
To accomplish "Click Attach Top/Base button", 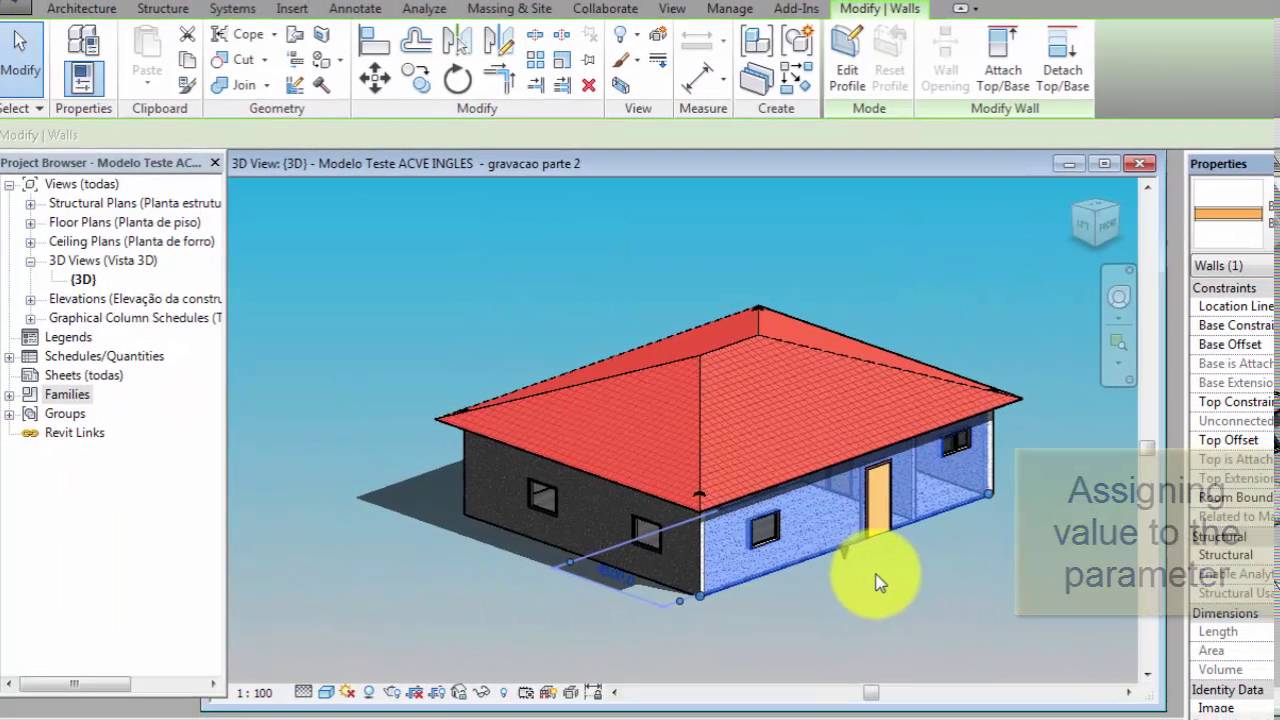I will point(1003,60).
